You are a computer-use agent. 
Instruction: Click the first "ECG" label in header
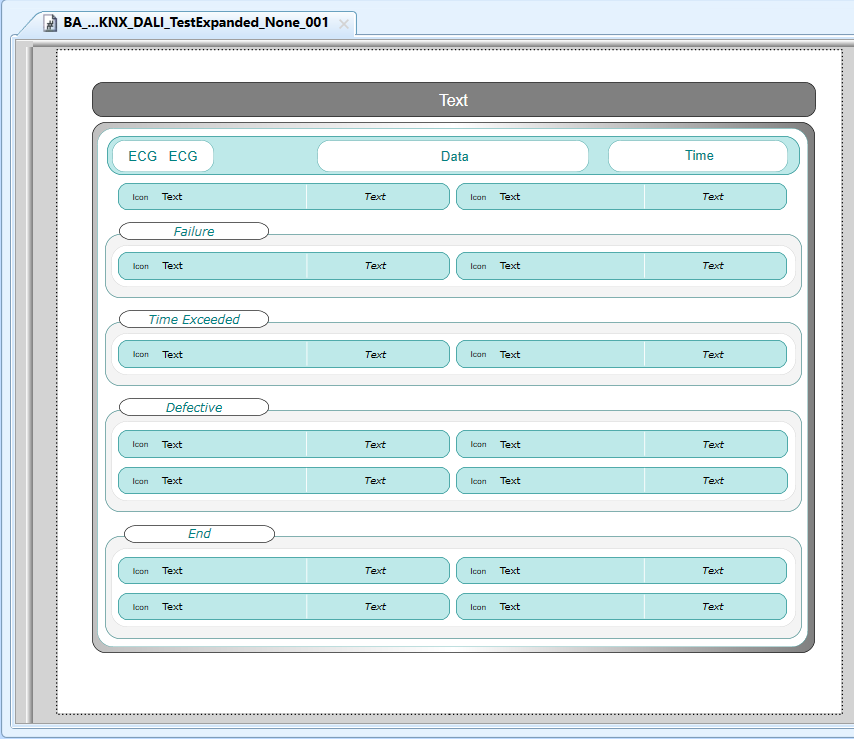point(142,156)
